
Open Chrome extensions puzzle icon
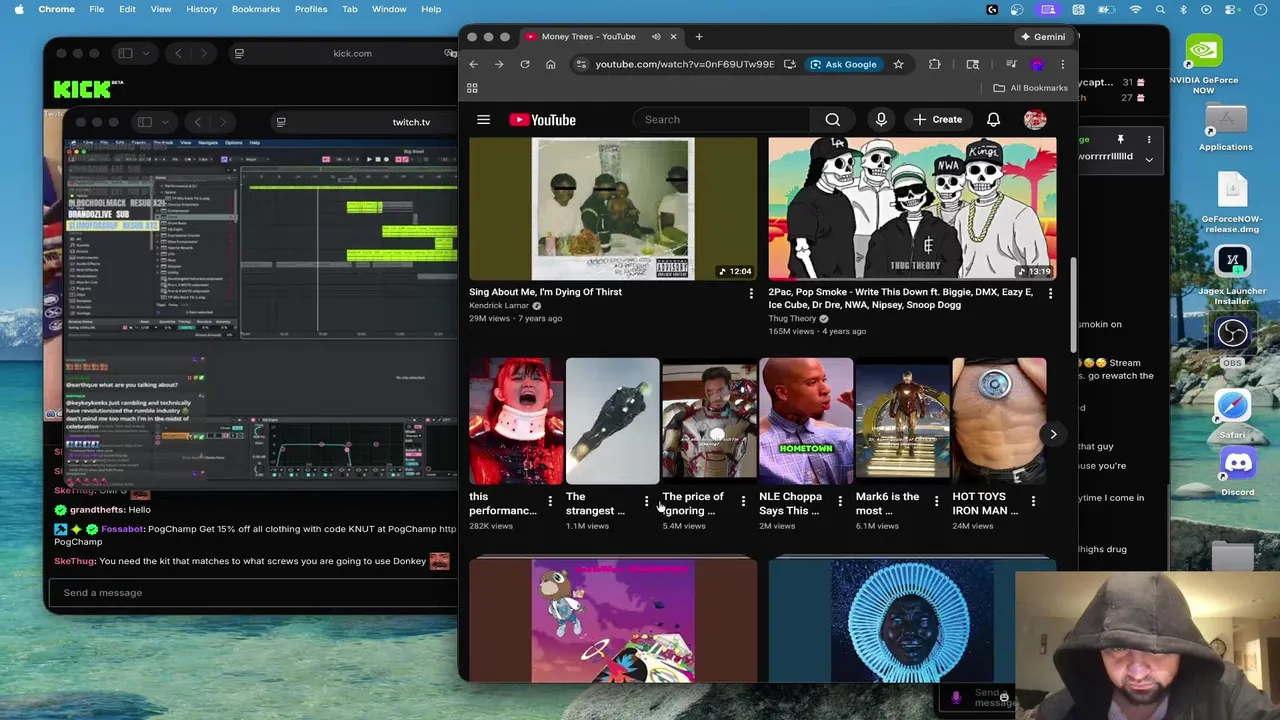(x=934, y=64)
